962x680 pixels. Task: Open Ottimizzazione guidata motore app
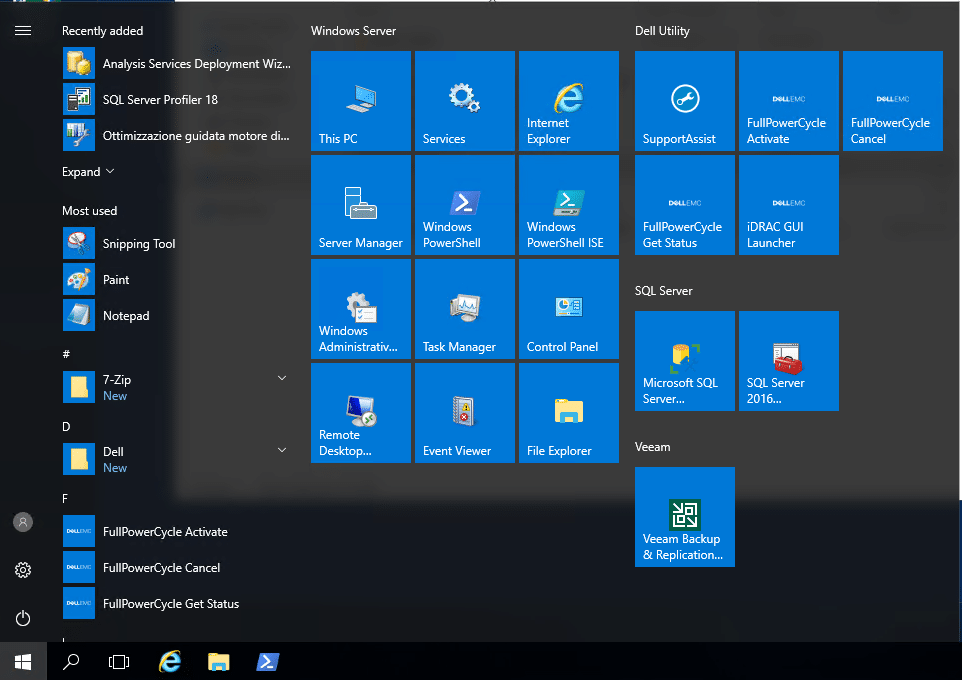tap(177, 136)
